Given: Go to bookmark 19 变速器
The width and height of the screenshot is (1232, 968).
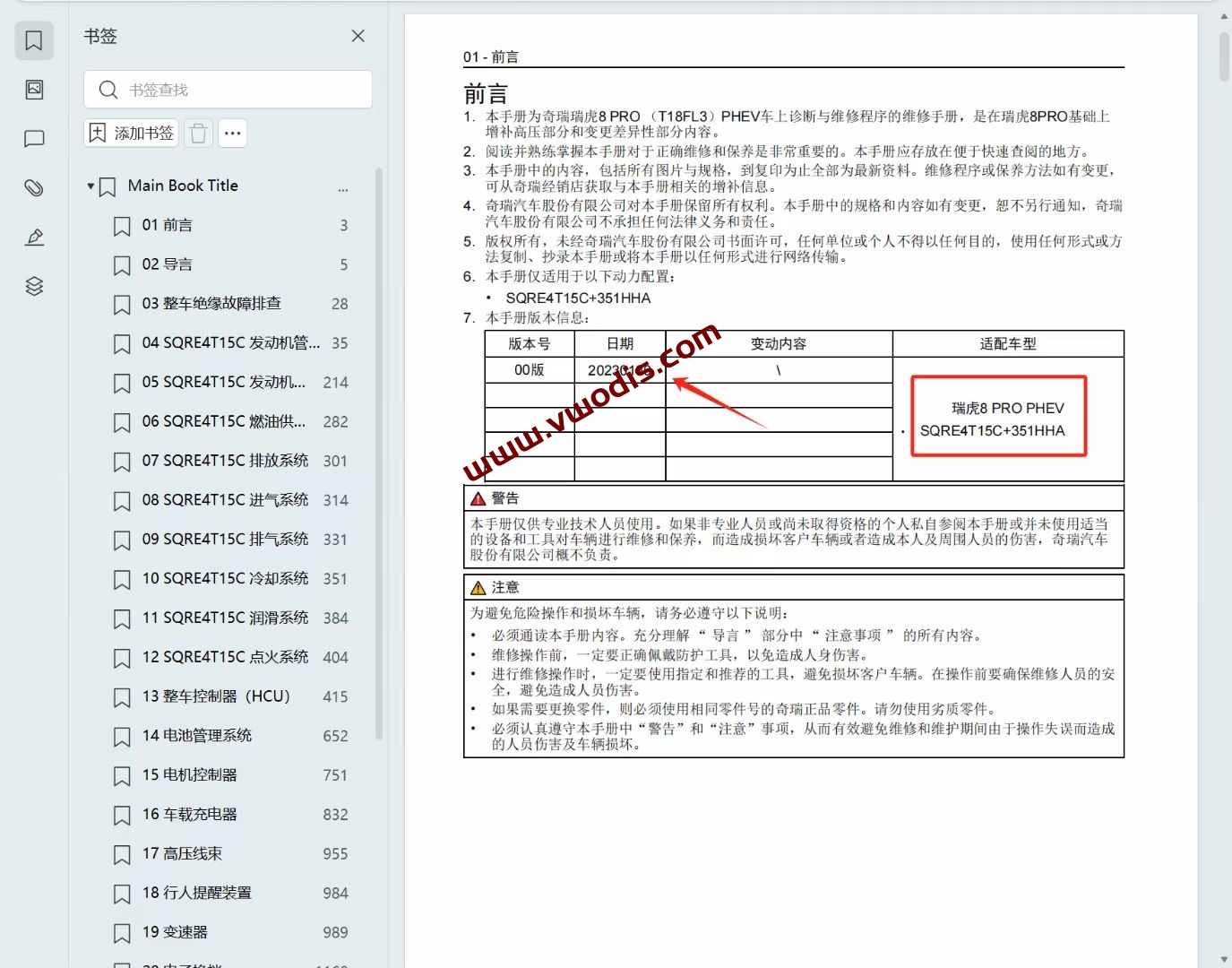Looking at the screenshot, I should (x=175, y=932).
